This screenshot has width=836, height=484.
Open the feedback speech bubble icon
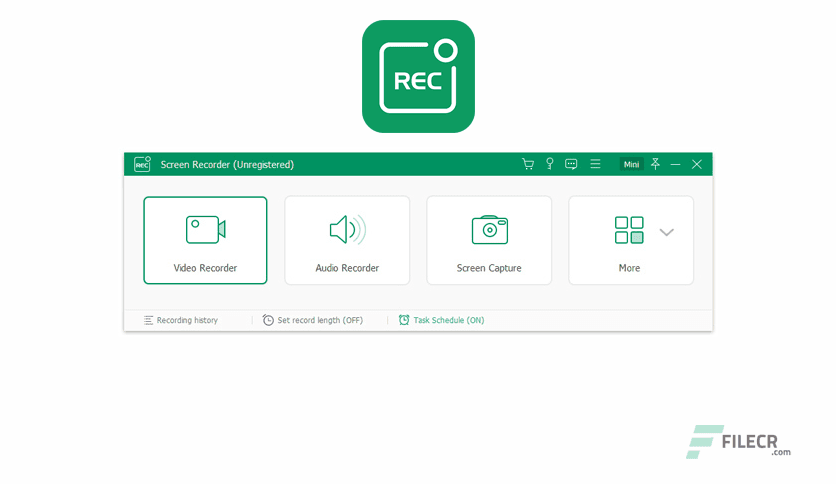point(571,164)
